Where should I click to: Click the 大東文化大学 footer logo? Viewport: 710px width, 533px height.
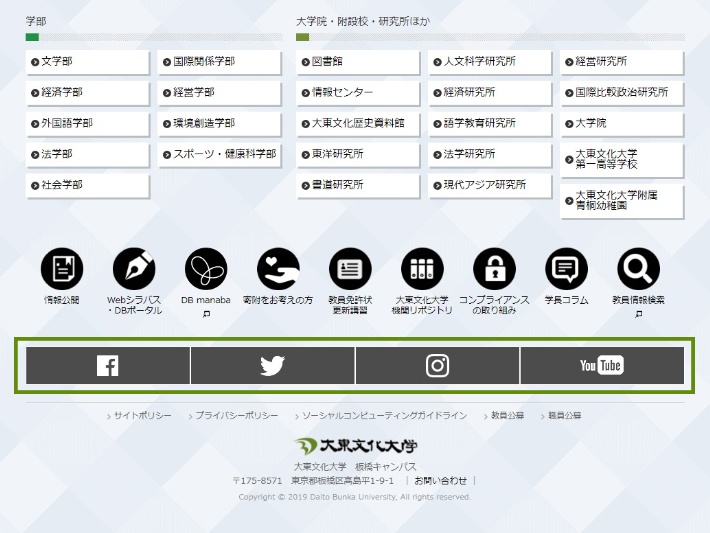[355, 446]
